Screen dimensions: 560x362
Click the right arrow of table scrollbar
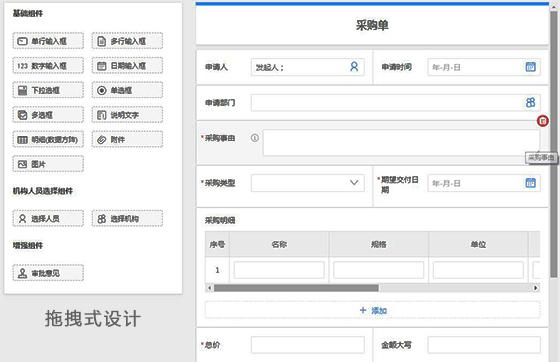click(x=535, y=288)
